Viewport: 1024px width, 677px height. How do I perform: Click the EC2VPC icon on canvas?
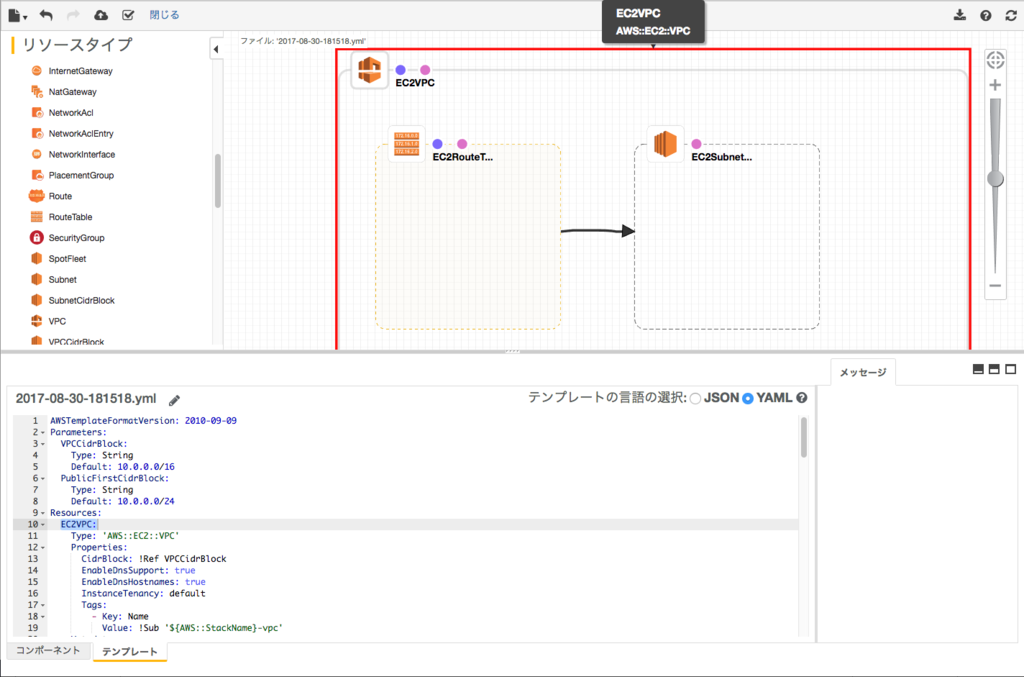click(370, 70)
